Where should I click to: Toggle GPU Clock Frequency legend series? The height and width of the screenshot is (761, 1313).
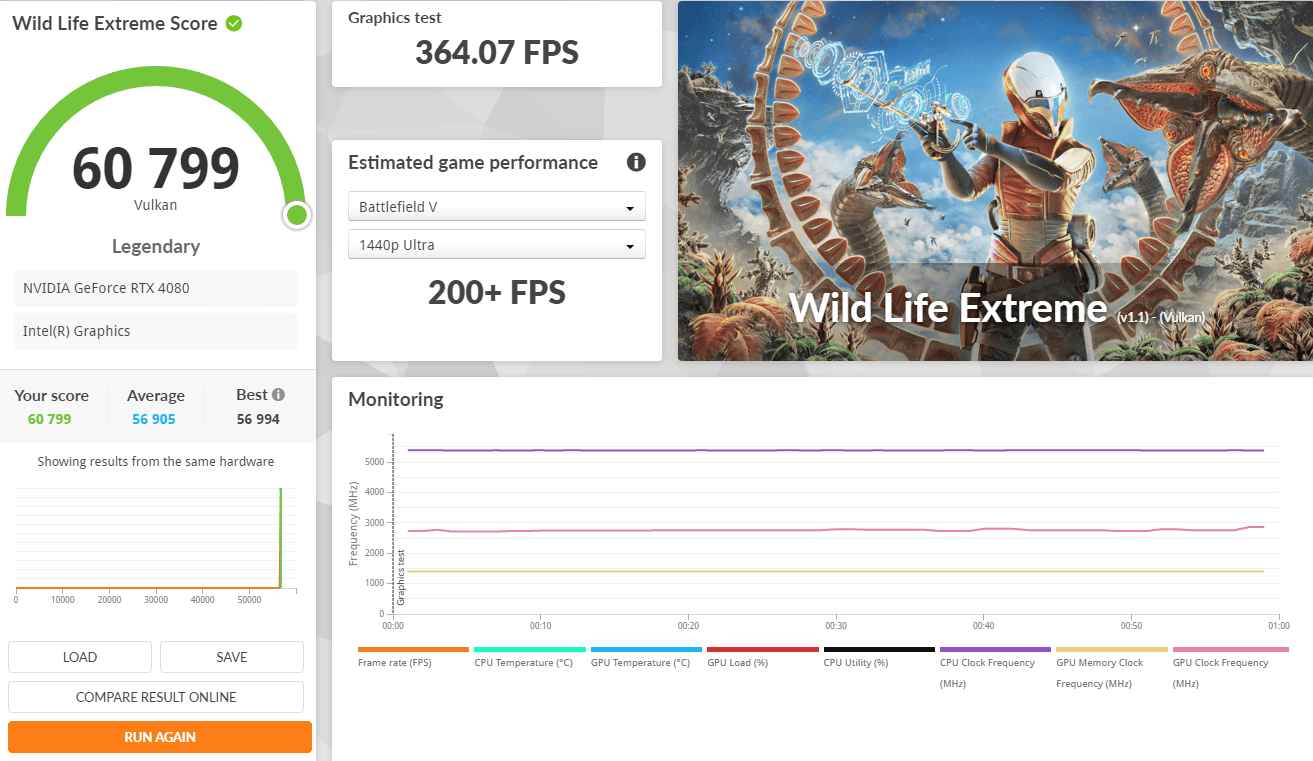click(x=1229, y=668)
